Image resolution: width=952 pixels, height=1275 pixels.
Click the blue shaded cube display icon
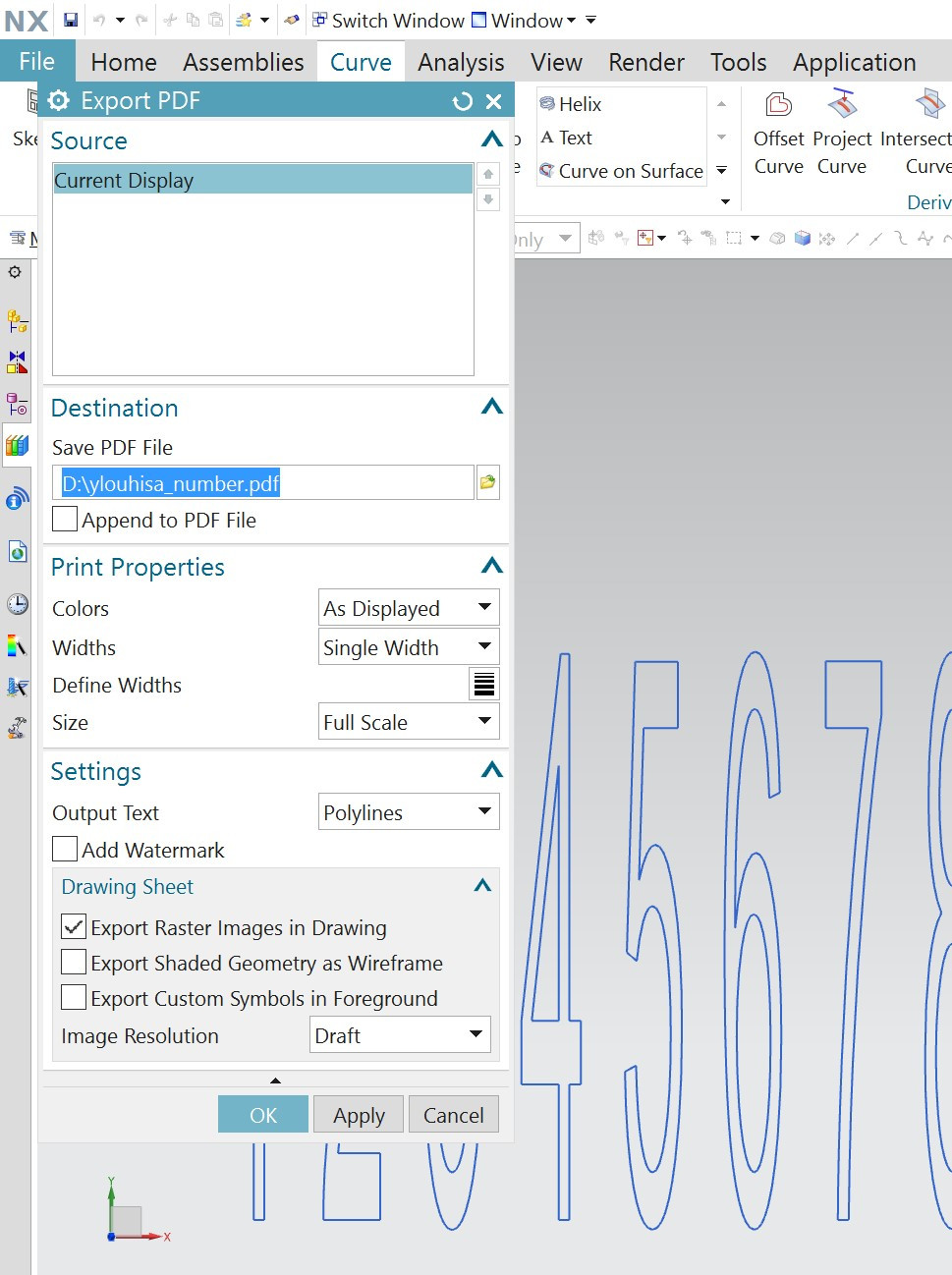803,238
